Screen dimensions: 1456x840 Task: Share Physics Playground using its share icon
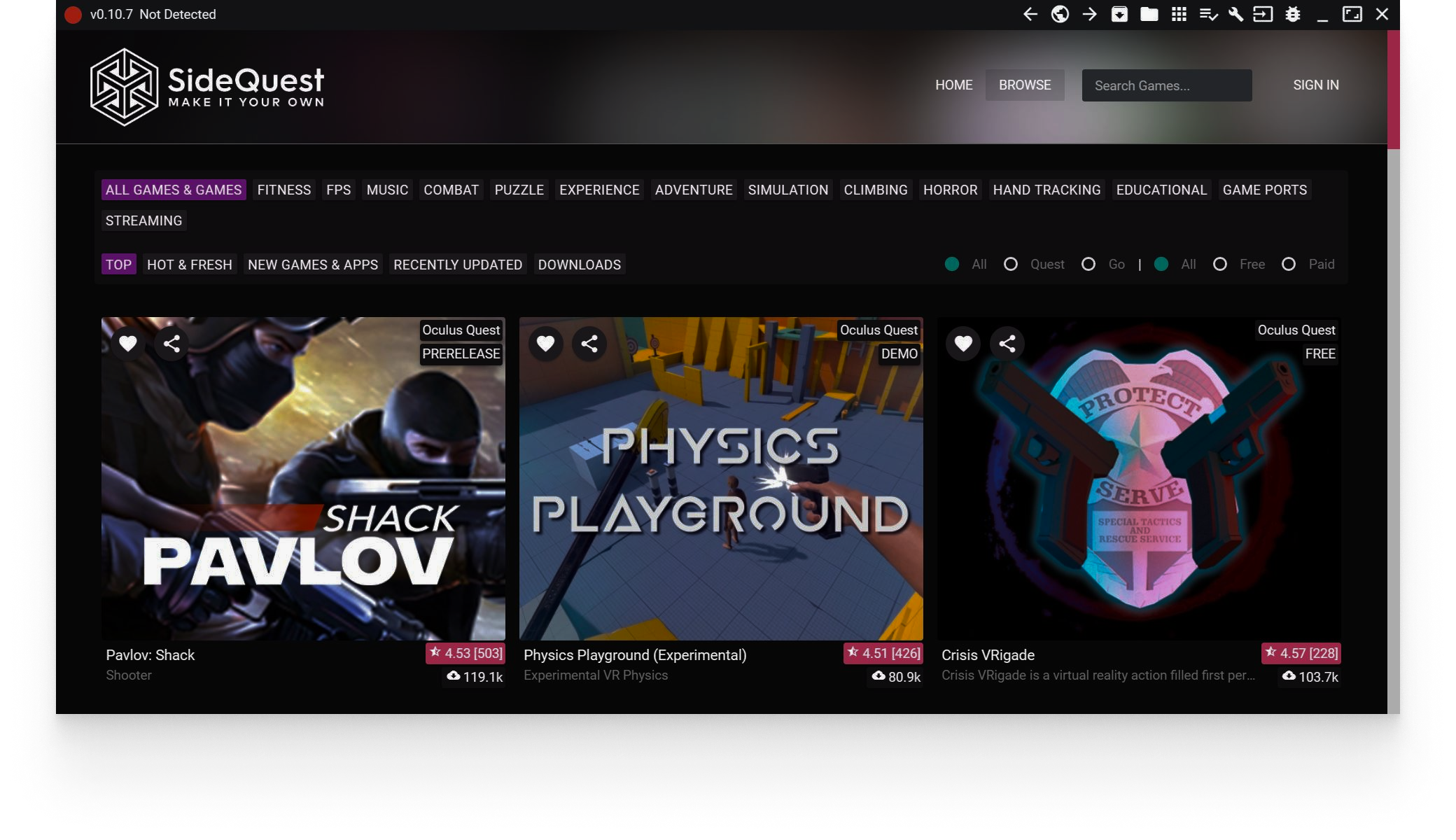tap(589, 343)
